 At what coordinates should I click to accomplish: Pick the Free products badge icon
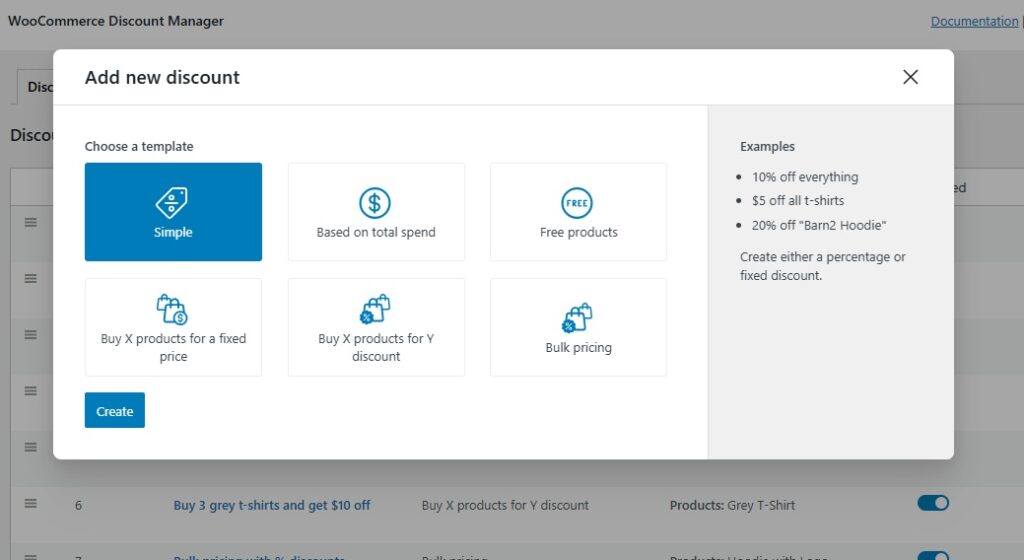(x=578, y=203)
